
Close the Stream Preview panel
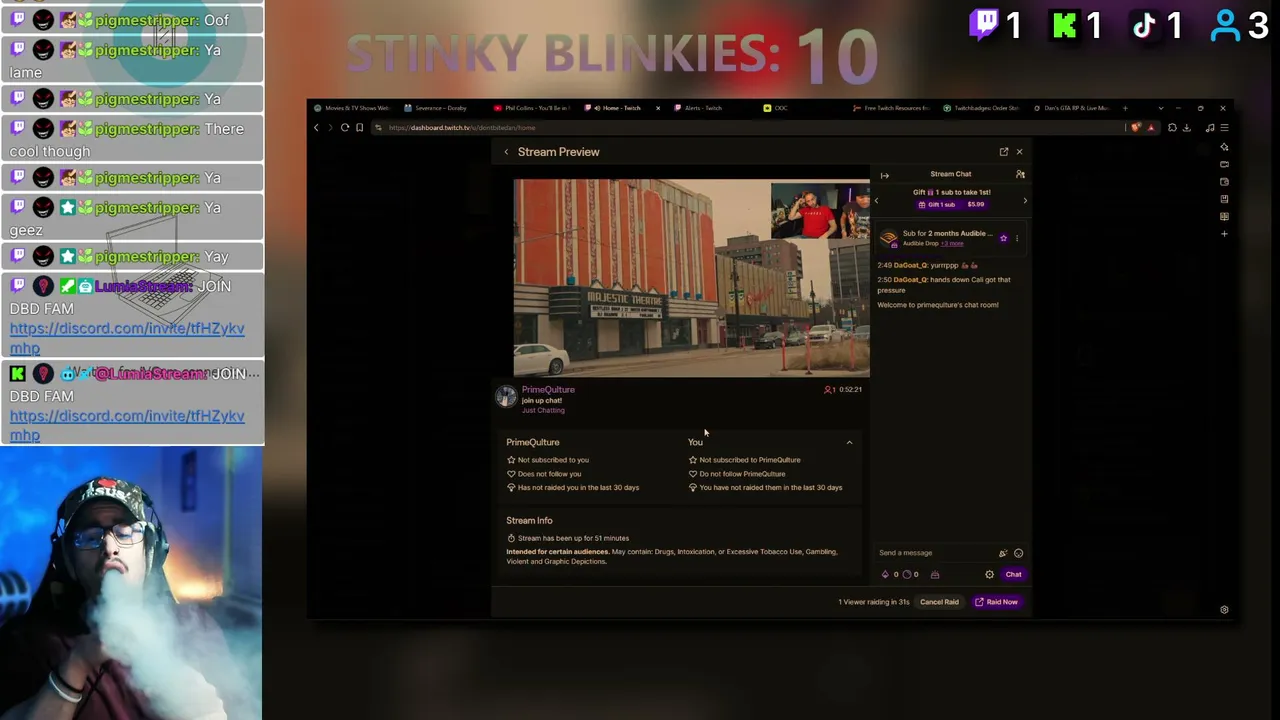[x=1019, y=152]
